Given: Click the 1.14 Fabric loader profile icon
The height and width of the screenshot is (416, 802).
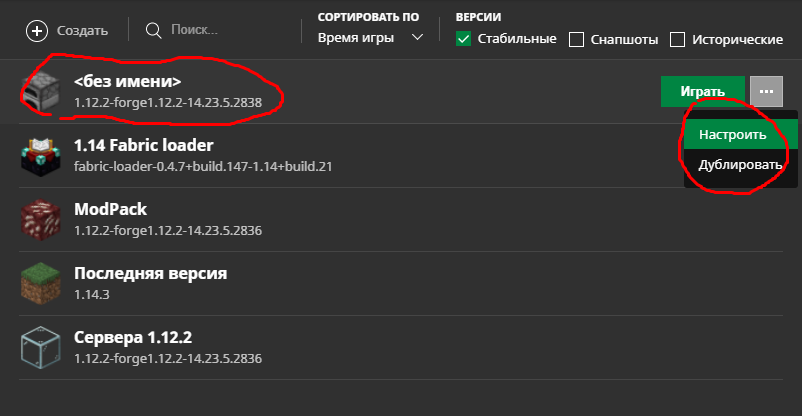Looking at the screenshot, I should tap(41, 155).
